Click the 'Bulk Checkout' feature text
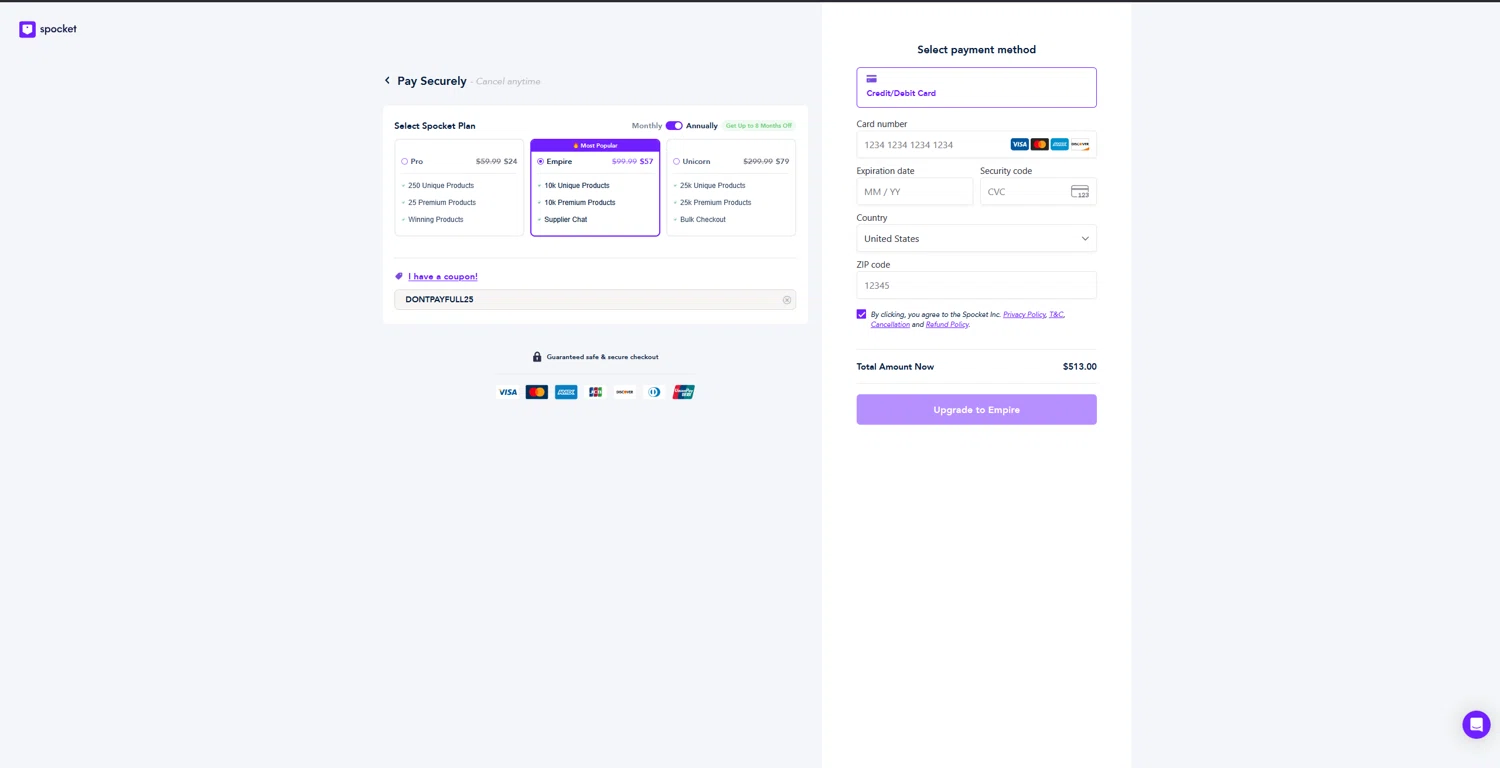1500x768 pixels. (x=703, y=219)
